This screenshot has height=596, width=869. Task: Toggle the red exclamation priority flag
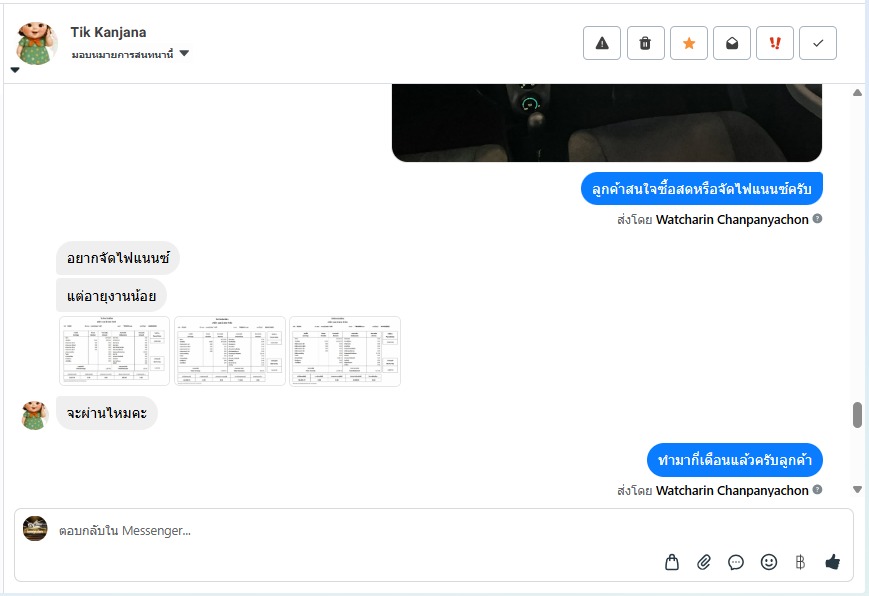point(775,43)
